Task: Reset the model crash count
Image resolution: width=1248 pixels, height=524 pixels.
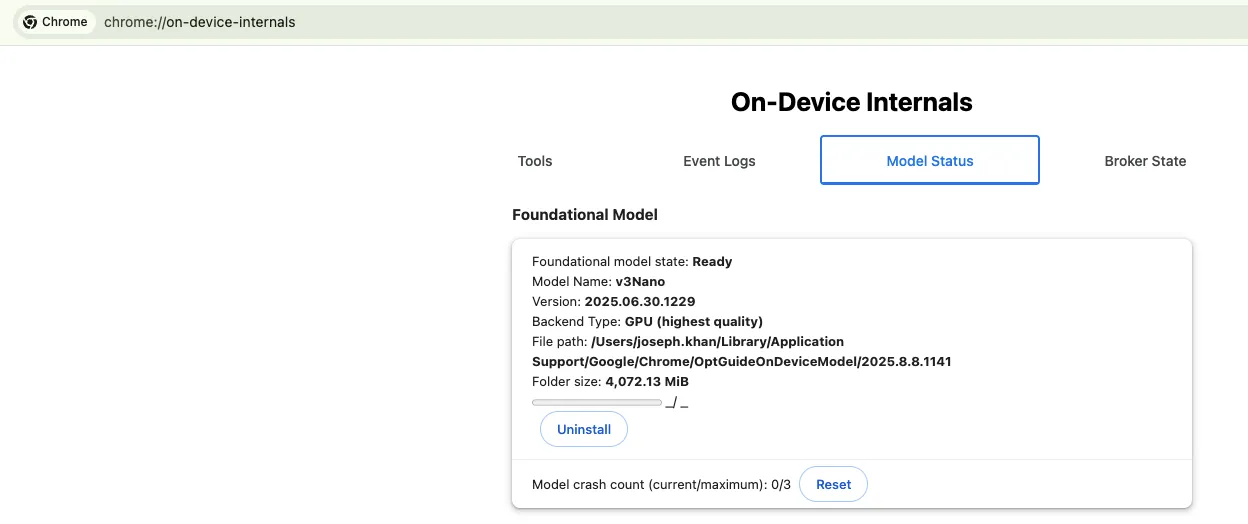Action: (833, 484)
